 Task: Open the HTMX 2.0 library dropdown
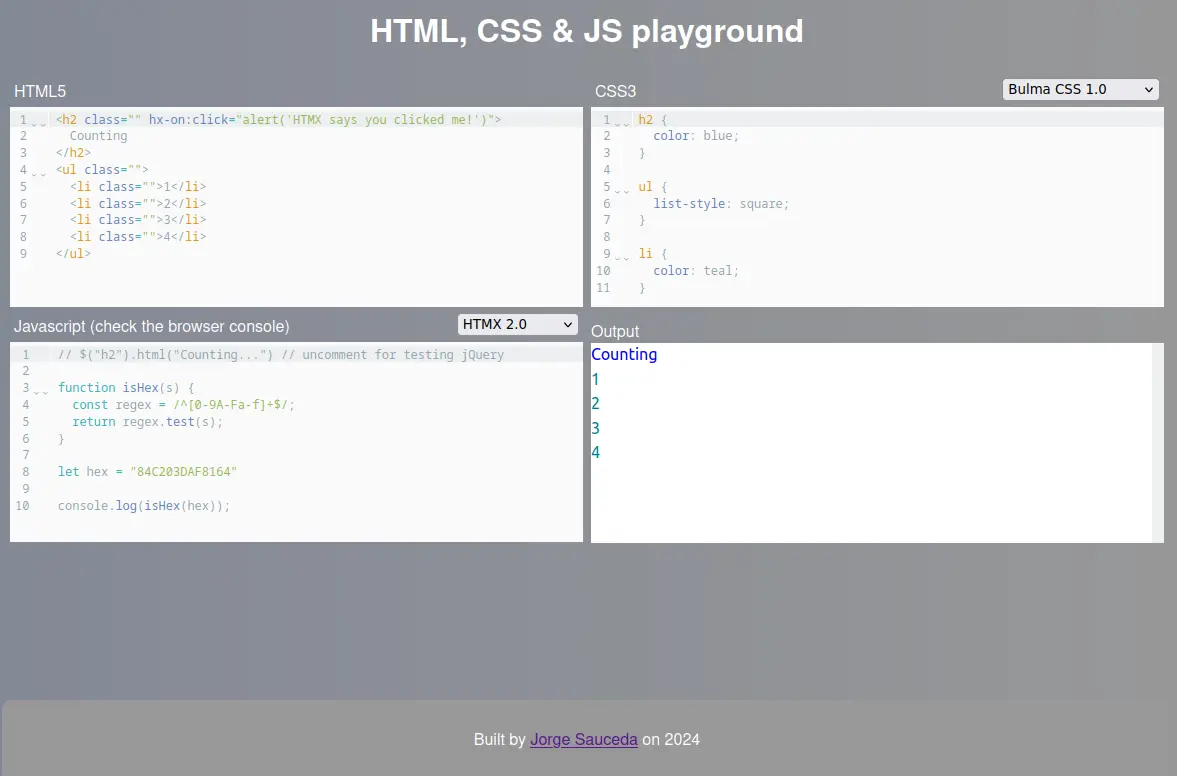tap(517, 324)
